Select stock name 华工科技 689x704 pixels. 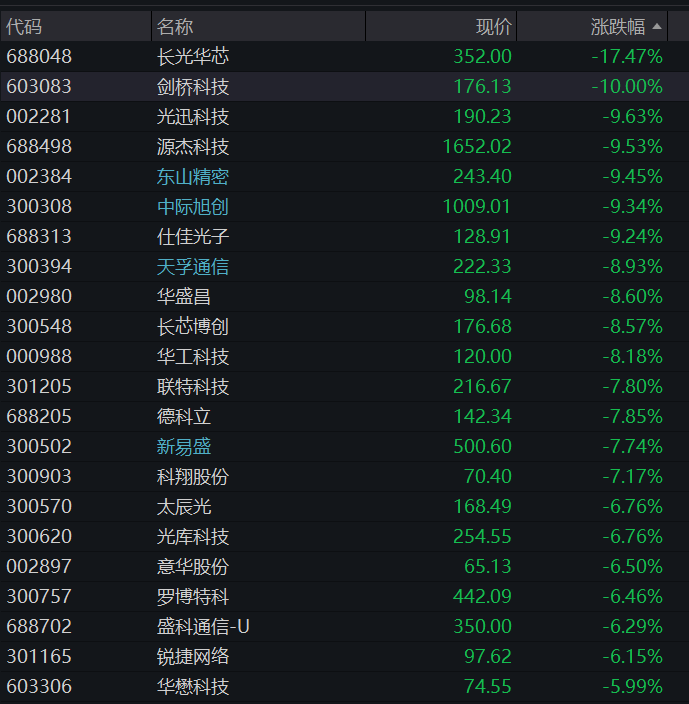tap(193, 356)
